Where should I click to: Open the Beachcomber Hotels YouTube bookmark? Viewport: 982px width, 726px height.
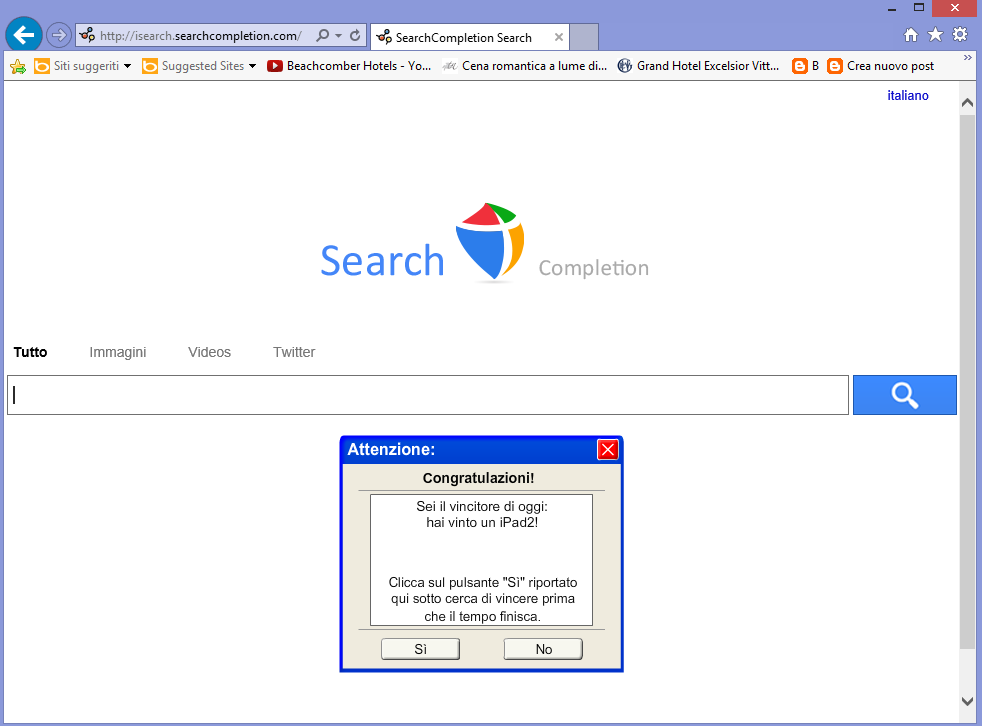[x=349, y=66]
